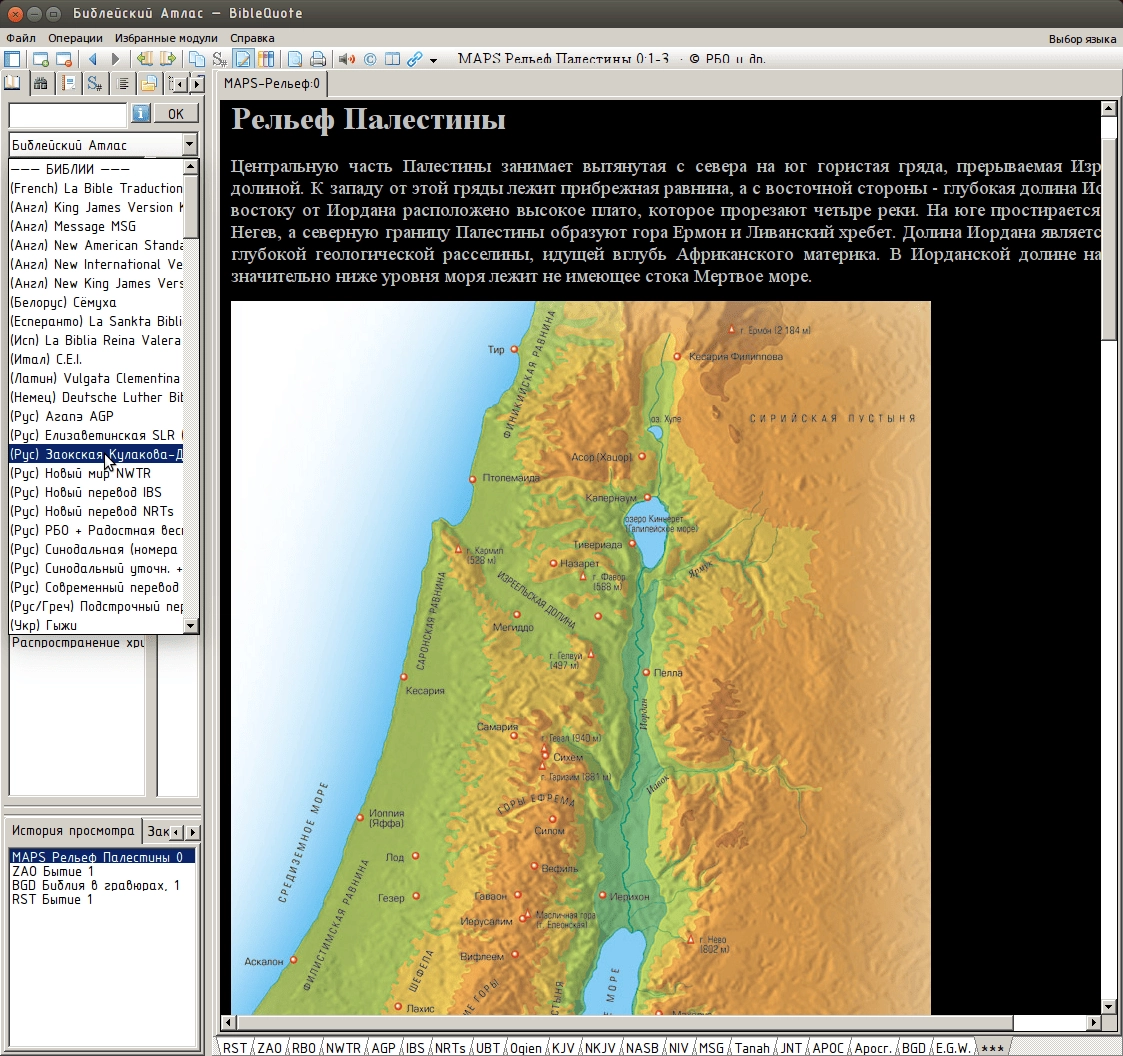Click the speaker sound icon
Screen dimensions: 1123x1056
pyautogui.click(x=347, y=59)
